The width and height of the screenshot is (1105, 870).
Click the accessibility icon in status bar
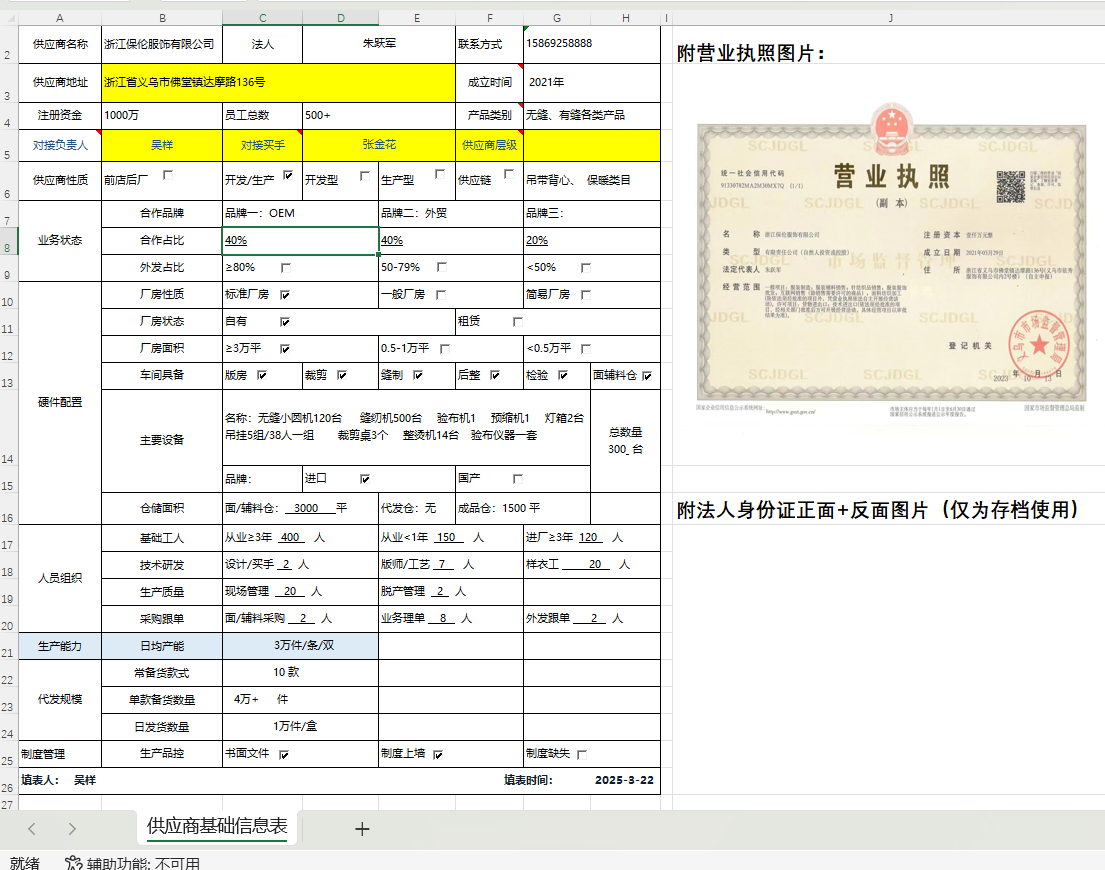click(x=73, y=863)
